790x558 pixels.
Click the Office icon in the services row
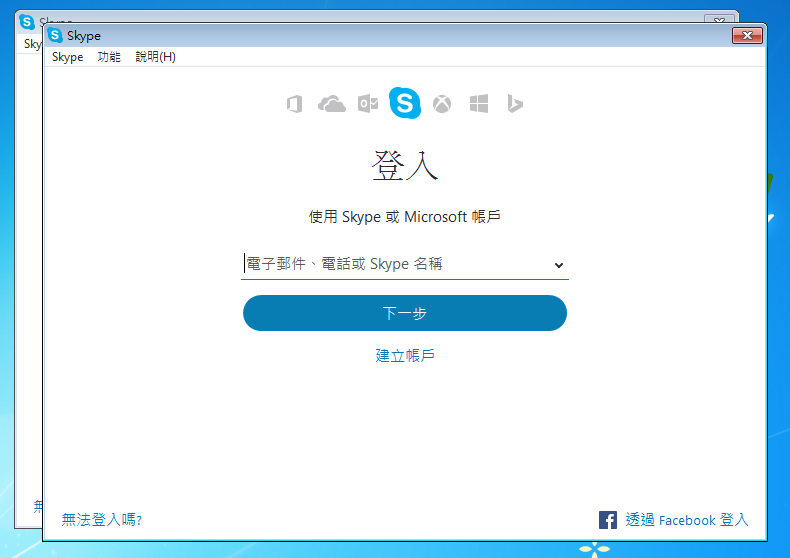click(295, 104)
